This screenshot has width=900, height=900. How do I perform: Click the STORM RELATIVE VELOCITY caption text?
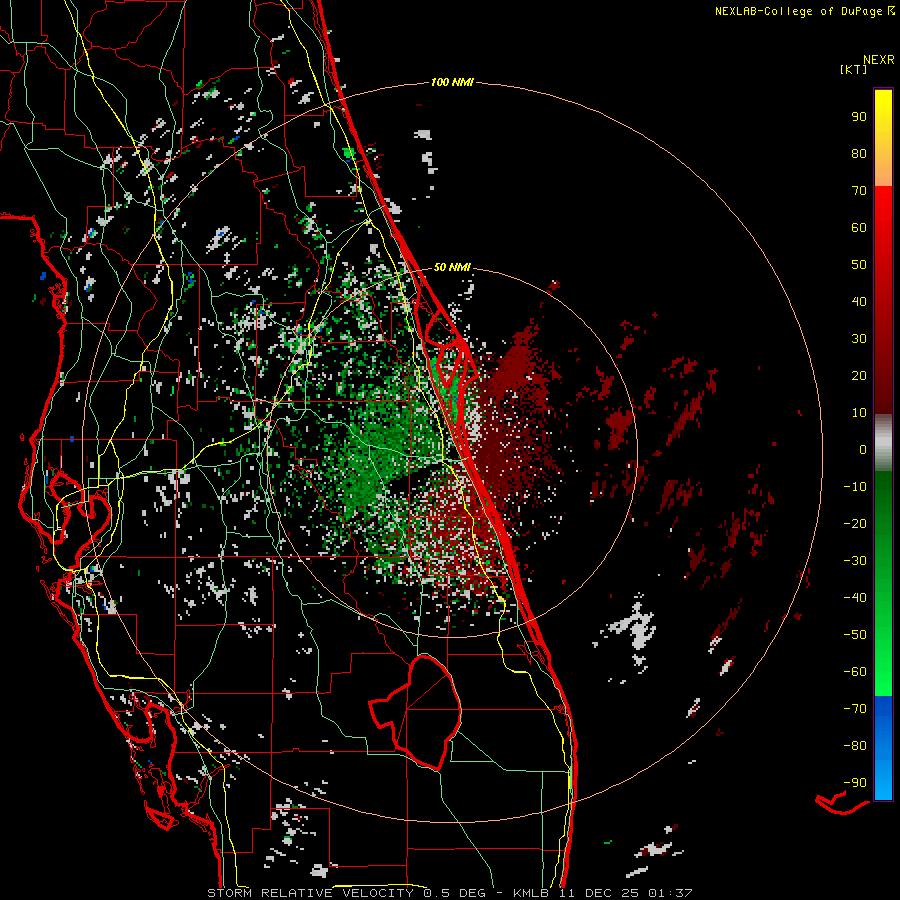(310, 893)
